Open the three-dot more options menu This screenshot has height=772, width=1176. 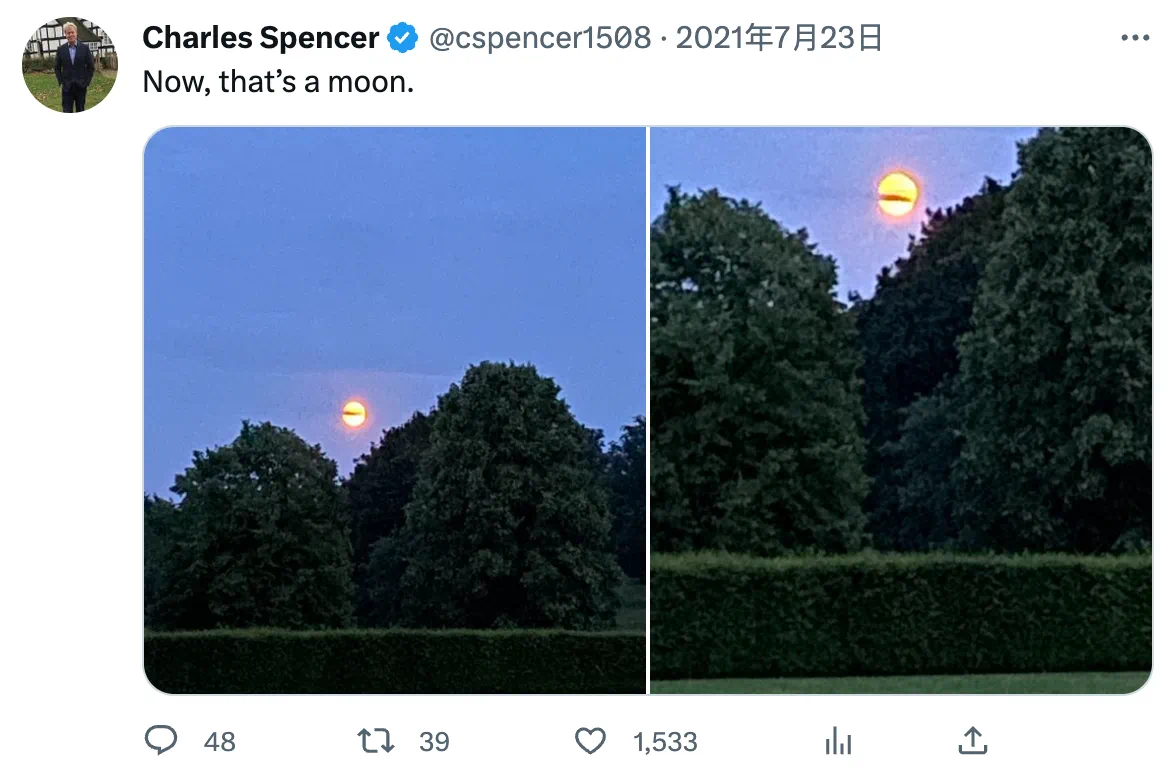pyautogui.click(x=1135, y=38)
